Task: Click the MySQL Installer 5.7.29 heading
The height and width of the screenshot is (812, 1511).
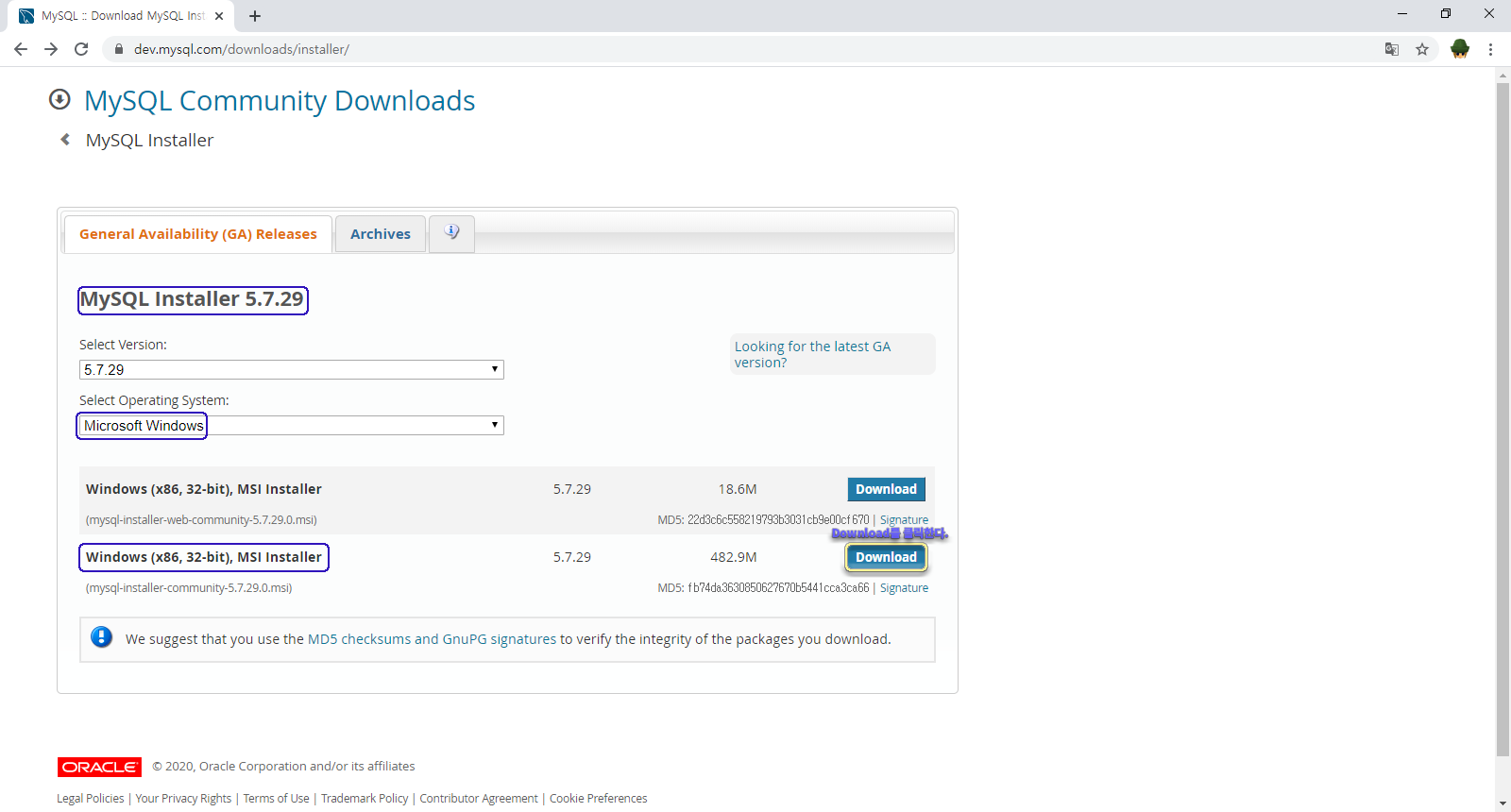Action: [192, 299]
